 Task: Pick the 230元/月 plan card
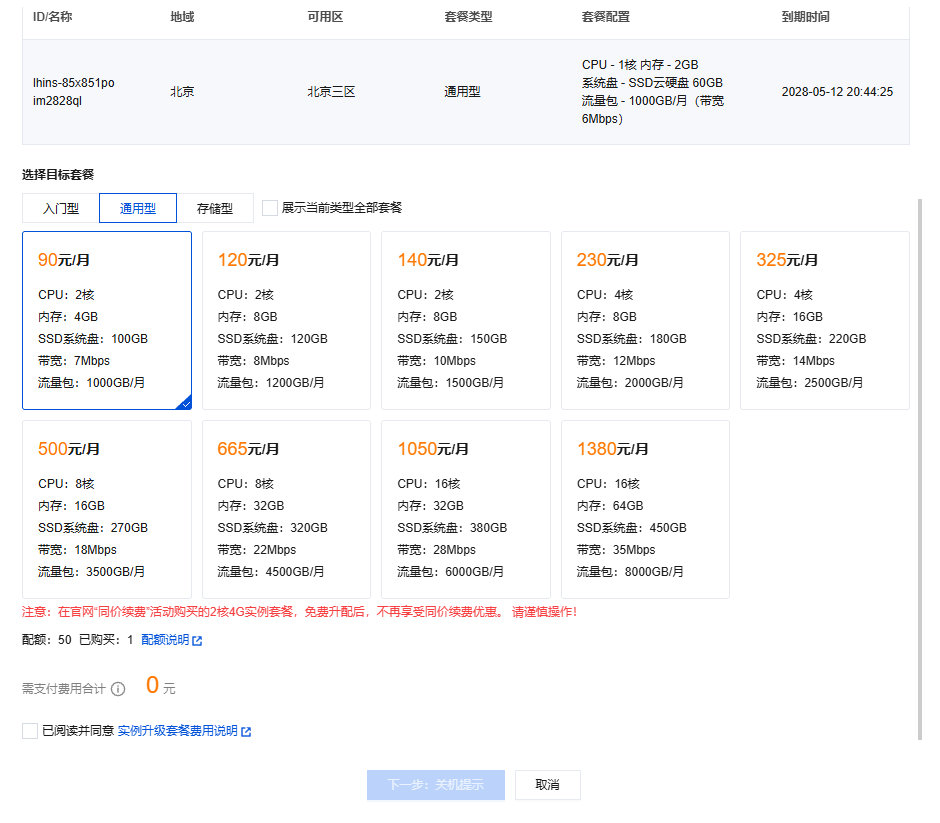point(645,321)
